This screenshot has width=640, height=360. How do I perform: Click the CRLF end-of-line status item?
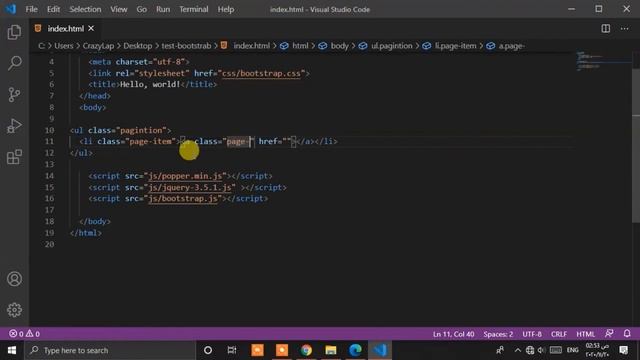coord(559,334)
